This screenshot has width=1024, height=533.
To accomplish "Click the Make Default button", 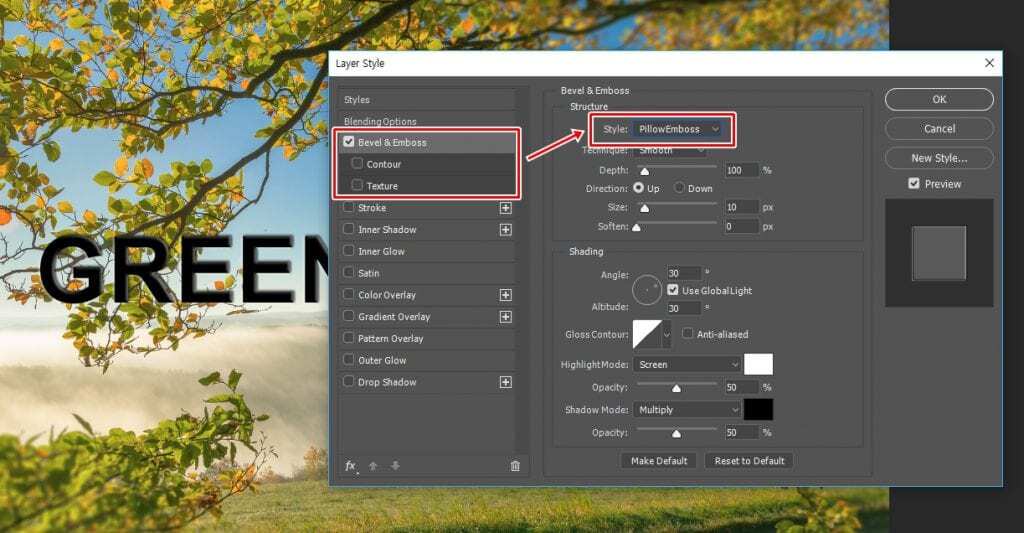I will pyautogui.click(x=659, y=460).
